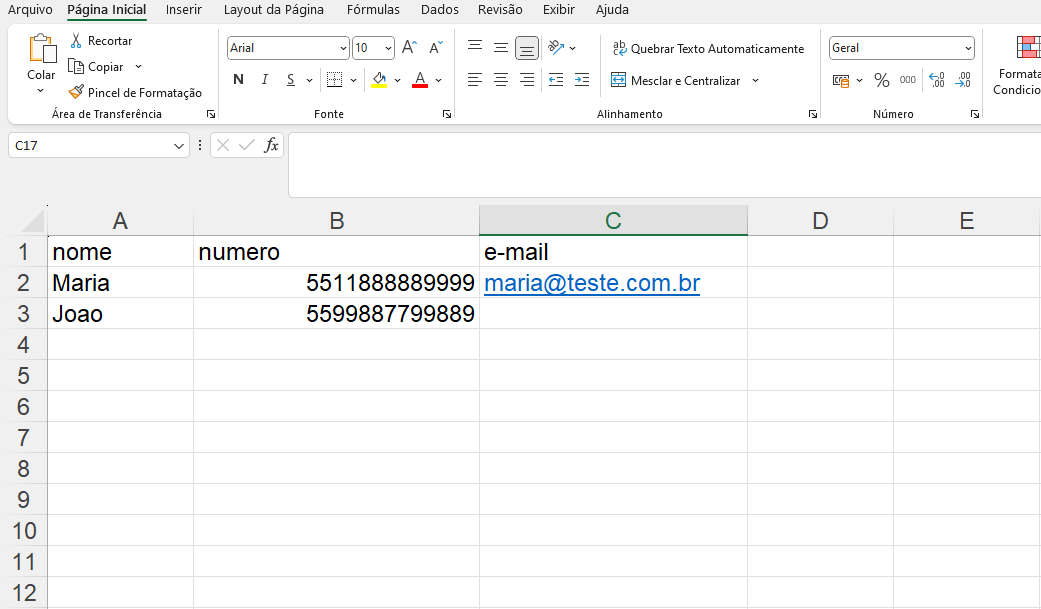Increase indent
This screenshot has height=609, width=1041.
[582, 80]
